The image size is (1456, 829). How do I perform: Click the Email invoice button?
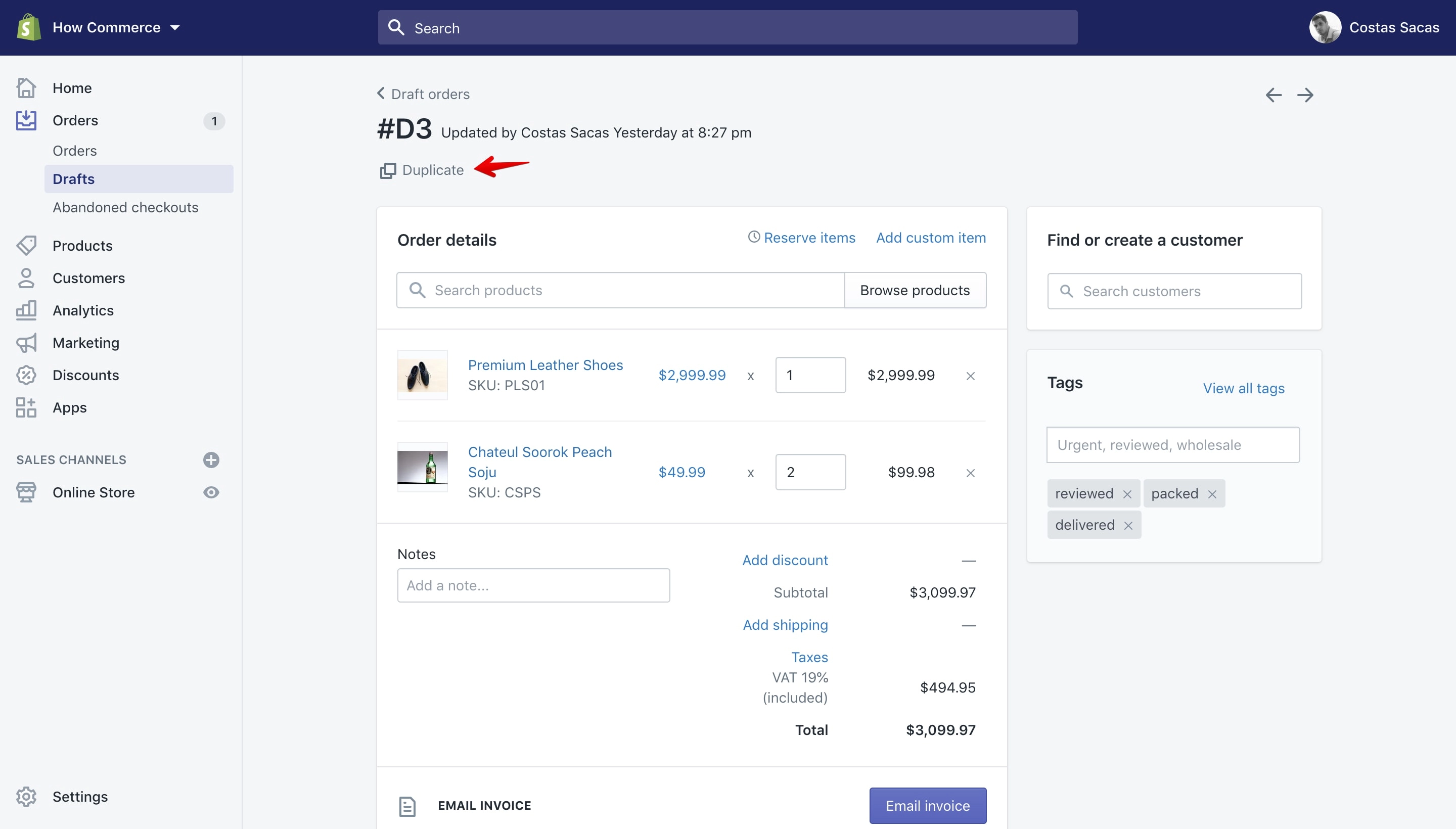pyautogui.click(x=928, y=806)
